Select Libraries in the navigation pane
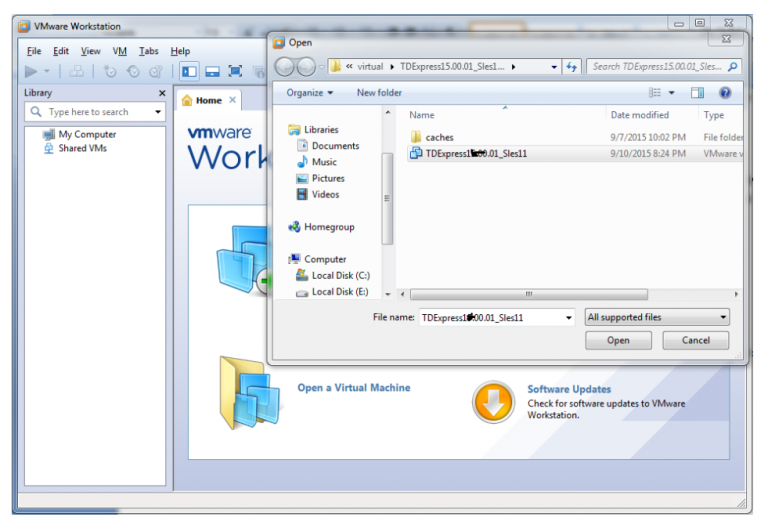The width and height of the screenshot is (768, 528). [x=313, y=129]
